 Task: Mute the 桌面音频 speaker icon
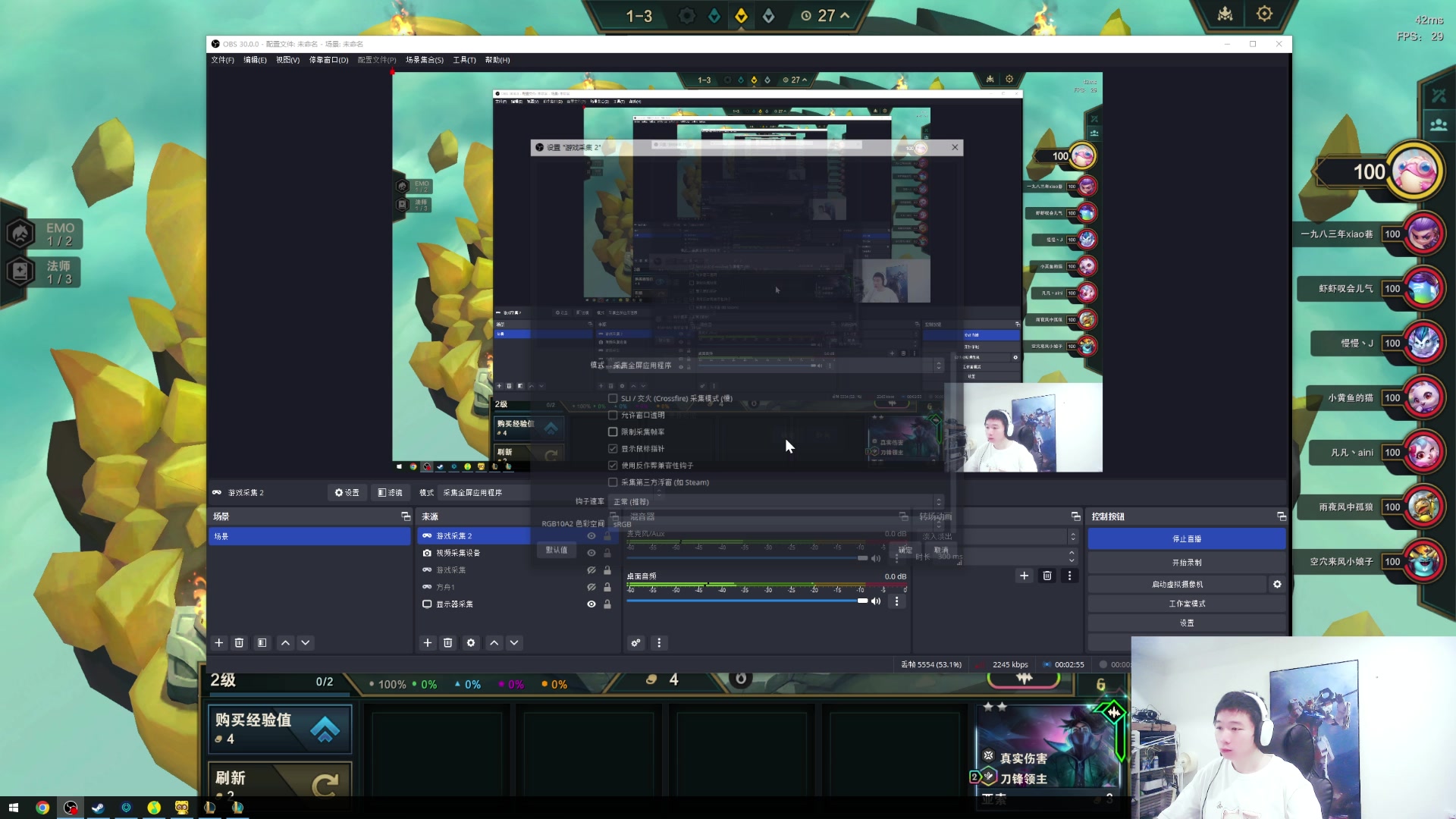pos(877,601)
